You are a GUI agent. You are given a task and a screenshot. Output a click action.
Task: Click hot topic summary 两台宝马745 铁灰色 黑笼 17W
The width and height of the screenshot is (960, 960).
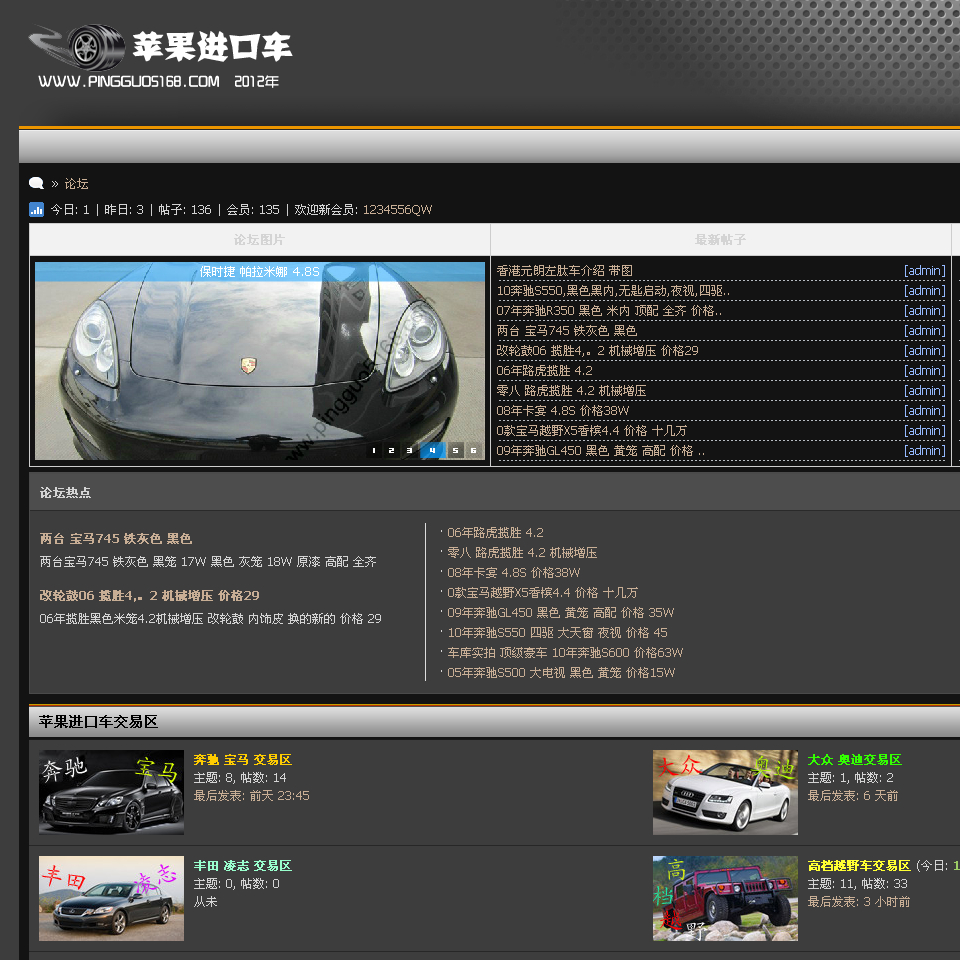(208, 561)
